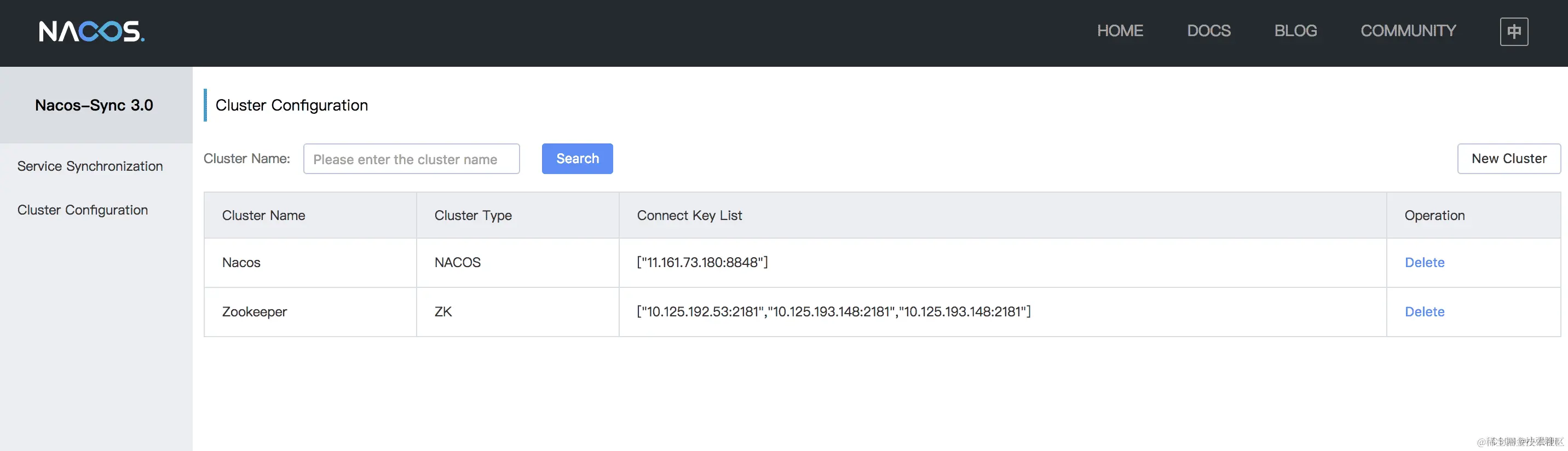Click the Connect Key List column header

point(1002,216)
